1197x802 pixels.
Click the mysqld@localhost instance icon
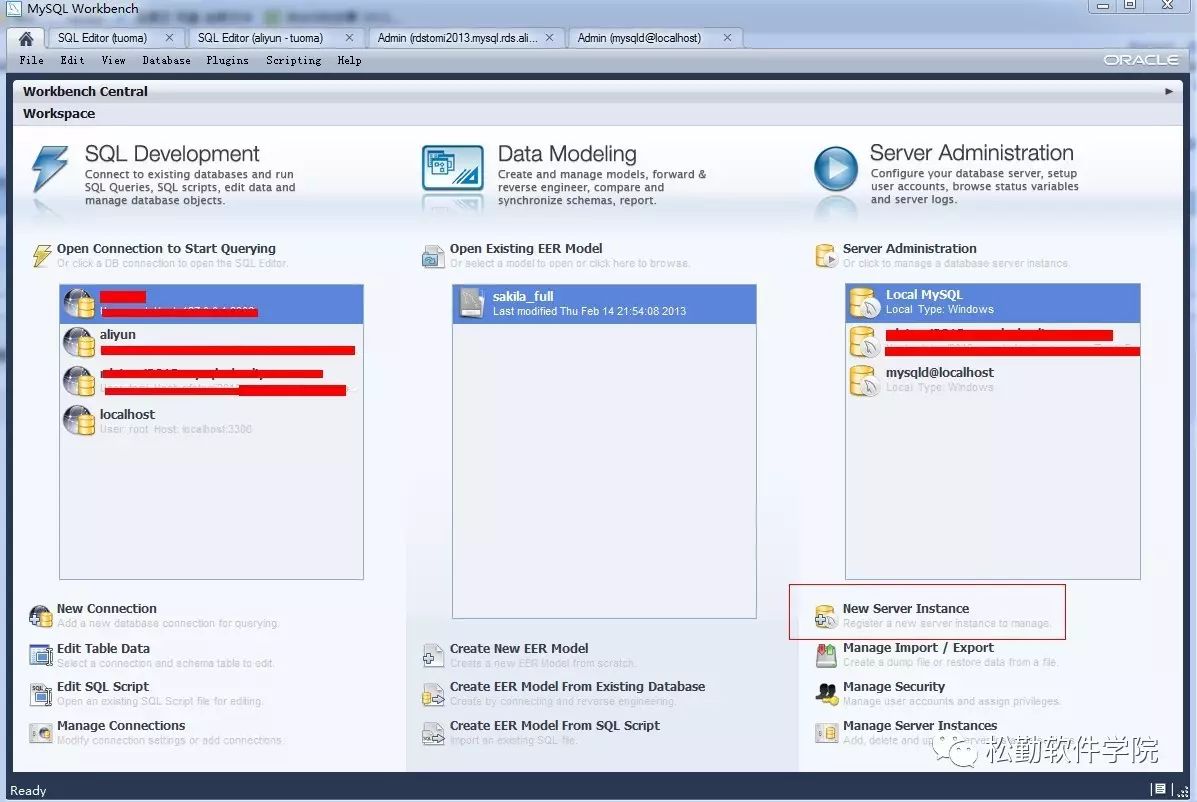point(864,380)
